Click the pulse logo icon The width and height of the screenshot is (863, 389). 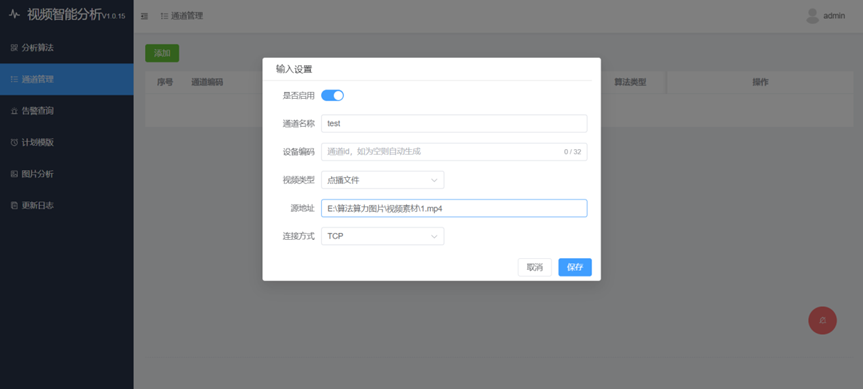click(14, 14)
